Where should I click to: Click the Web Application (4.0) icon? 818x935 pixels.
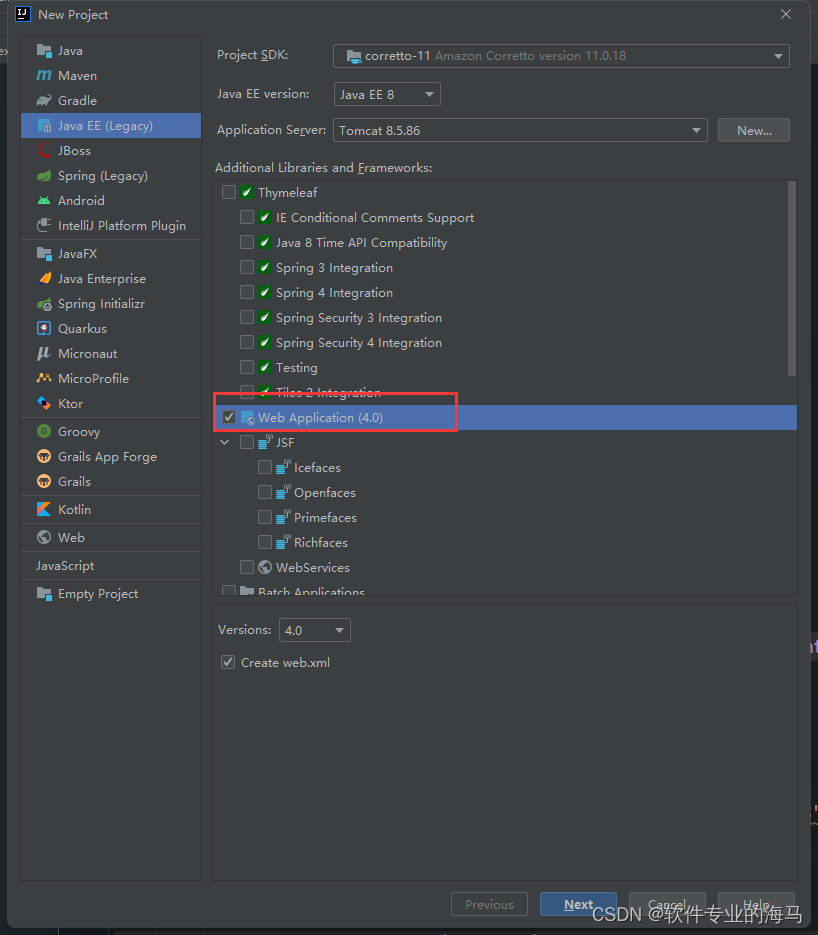[247, 418]
